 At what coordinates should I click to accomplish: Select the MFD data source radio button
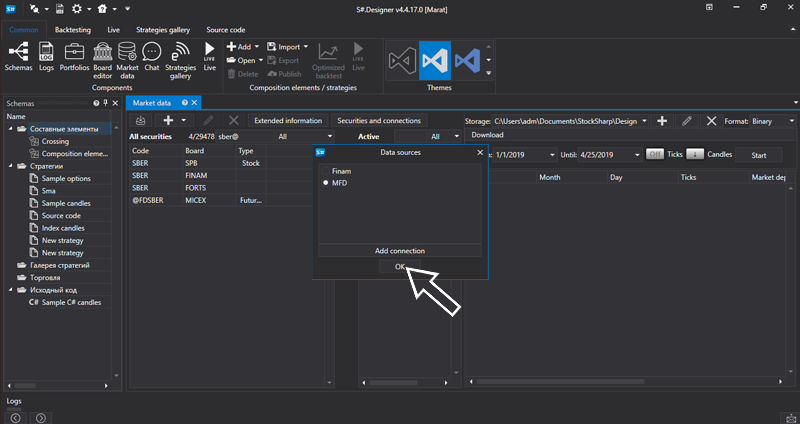(x=326, y=183)
